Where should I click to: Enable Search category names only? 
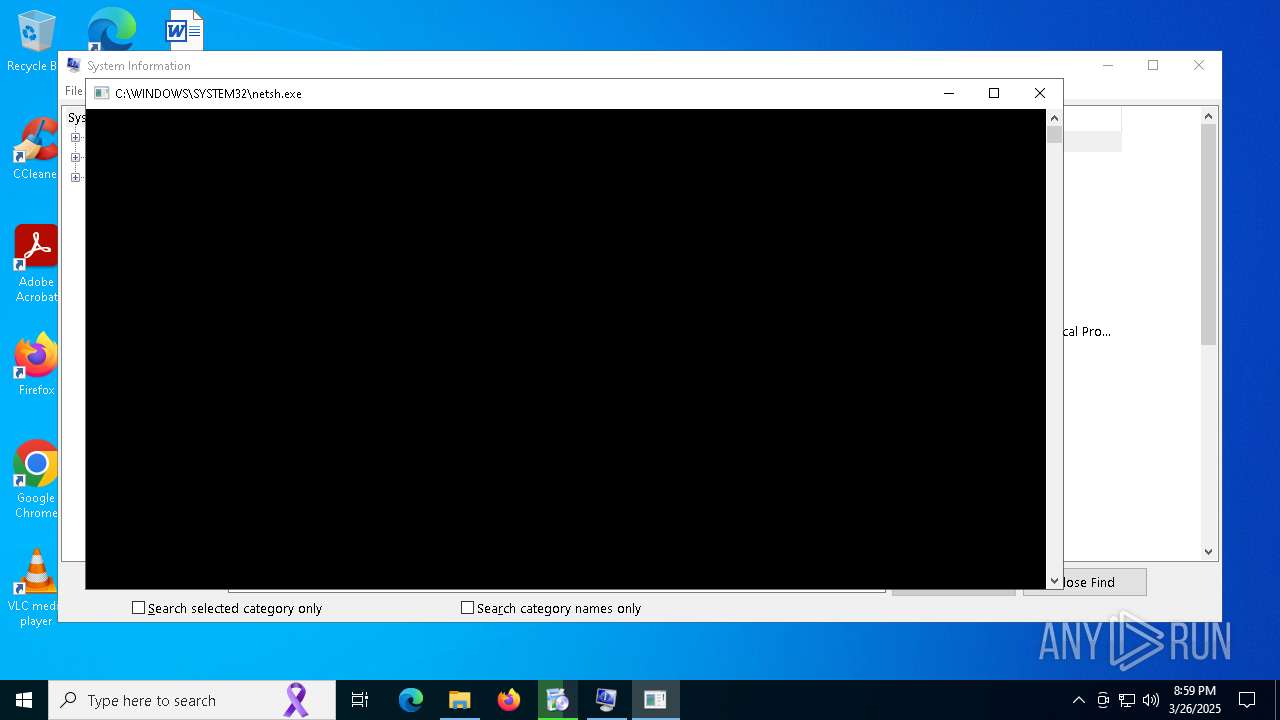[x=467, y=608]
